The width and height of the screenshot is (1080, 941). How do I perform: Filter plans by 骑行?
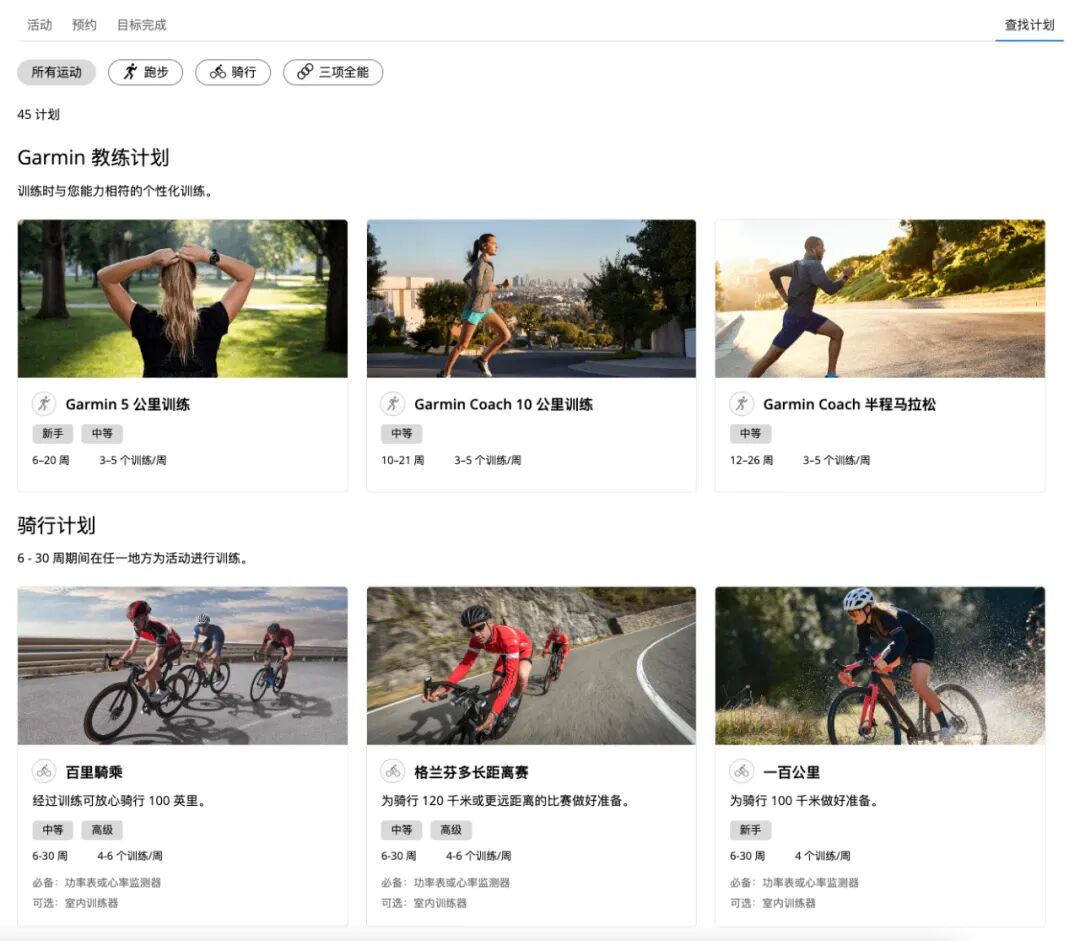233,72
